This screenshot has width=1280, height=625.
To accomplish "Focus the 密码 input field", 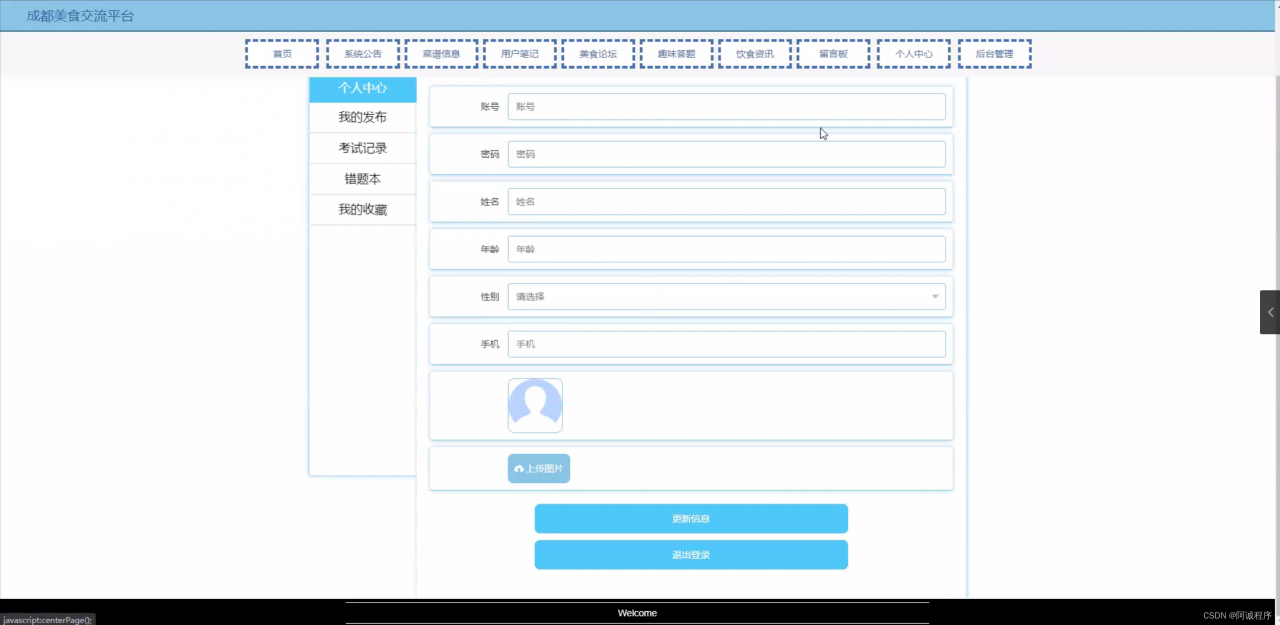I will (726, 155).
